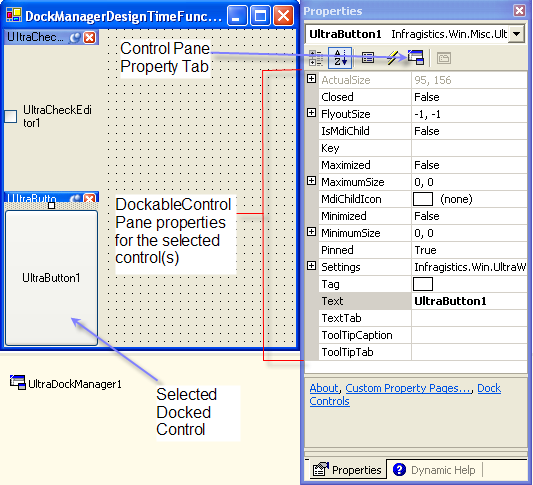Screen dimensions: 533x485
Task: Minimize the DockManagerDesignTimeFunc form window
Action: [237, 16]
